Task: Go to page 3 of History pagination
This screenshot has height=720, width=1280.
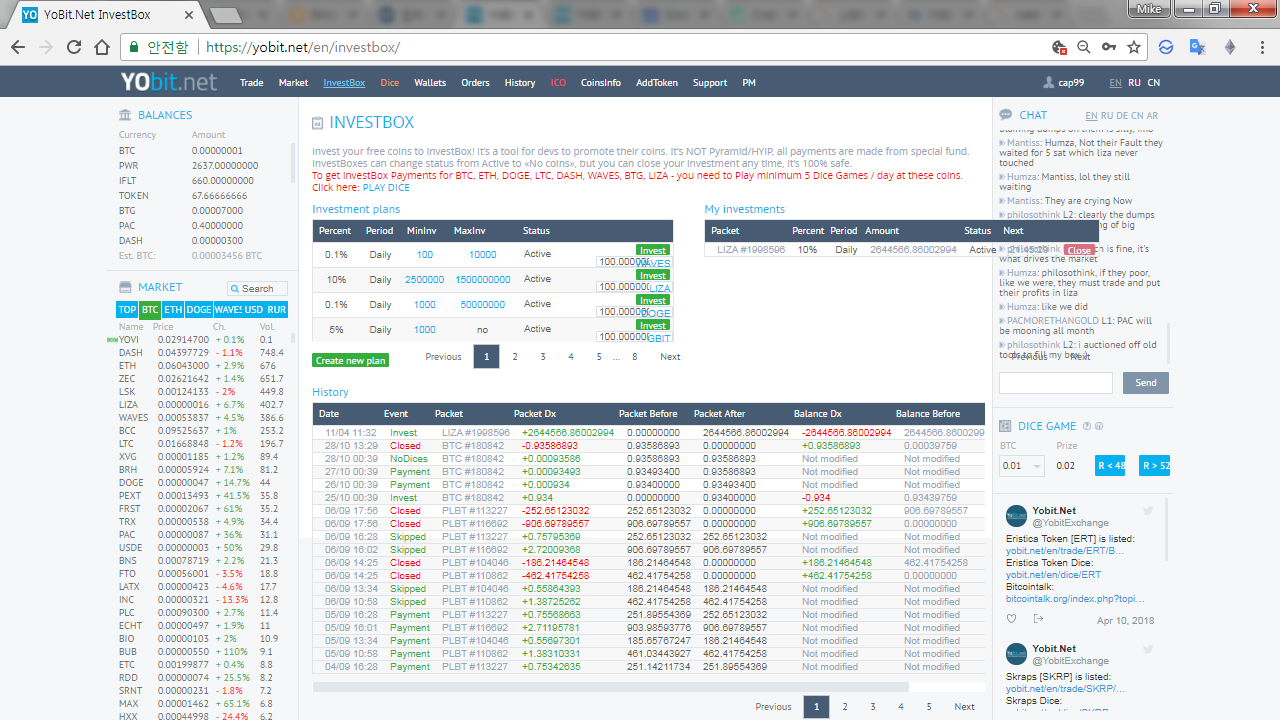Action: click(x=873, y=707)
